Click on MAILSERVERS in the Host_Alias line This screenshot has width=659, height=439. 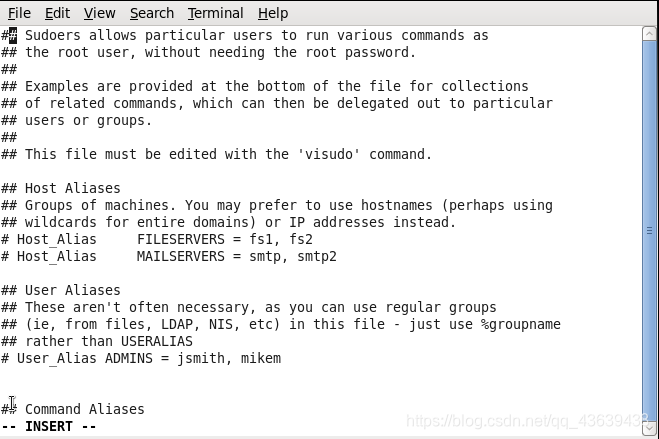pyautogui.click(x=181, y=256)
